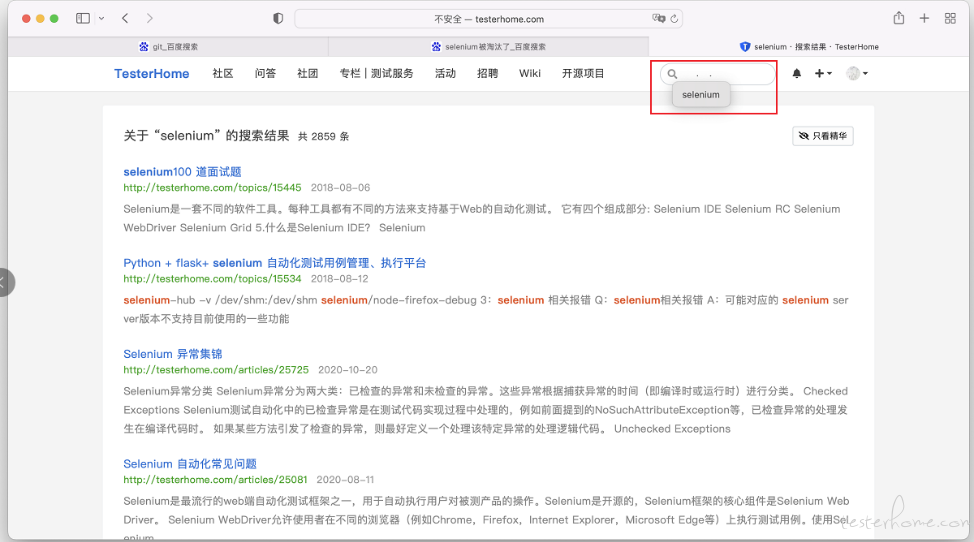
Task: Click the date 2018-08-12
Action: click(x=340, y=279)
